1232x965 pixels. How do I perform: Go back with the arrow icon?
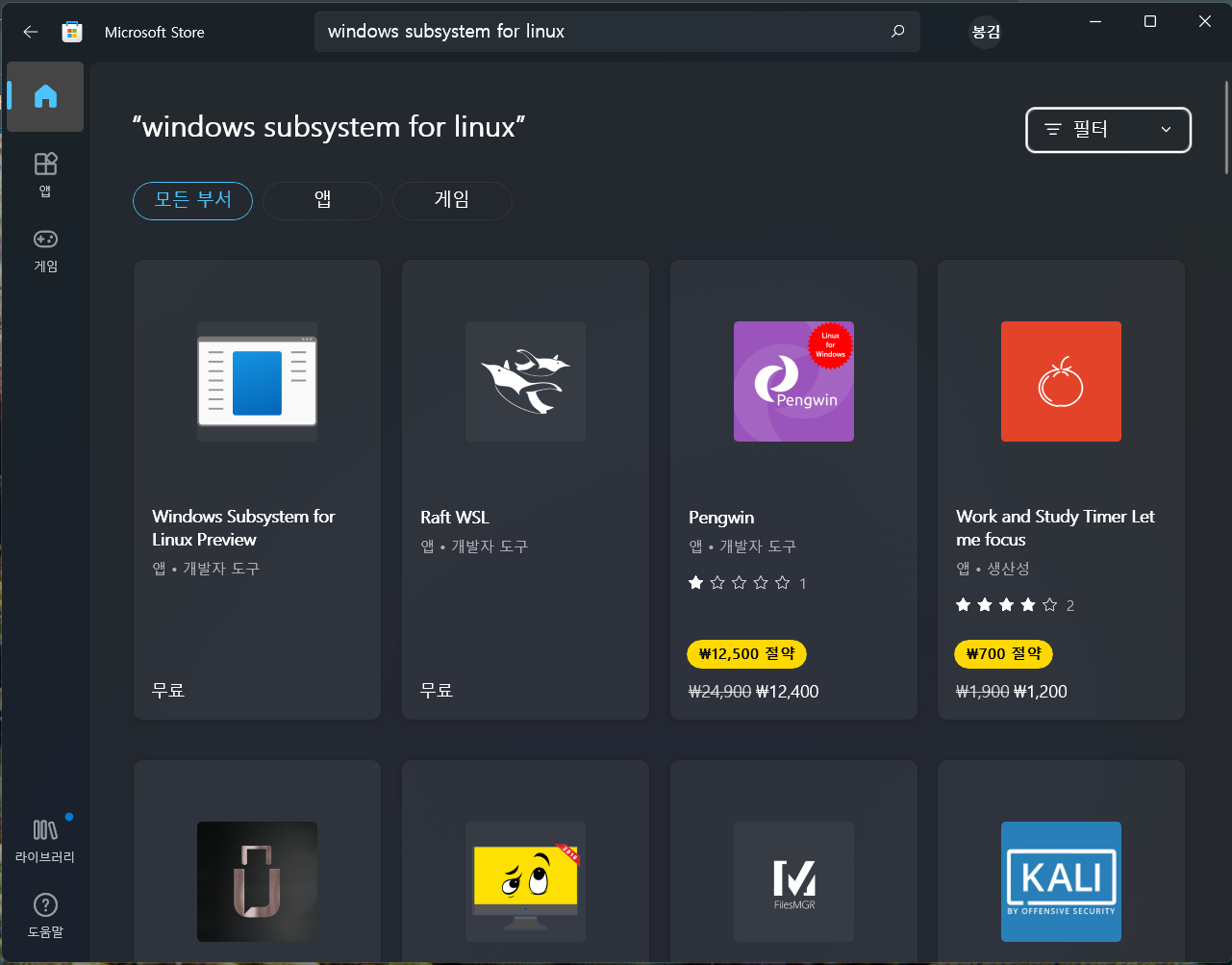point(31,32)
